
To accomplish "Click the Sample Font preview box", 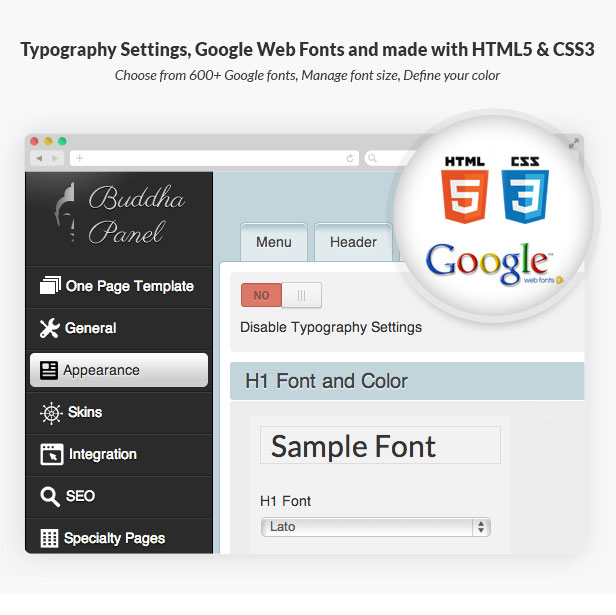I will tap(380, 445).
